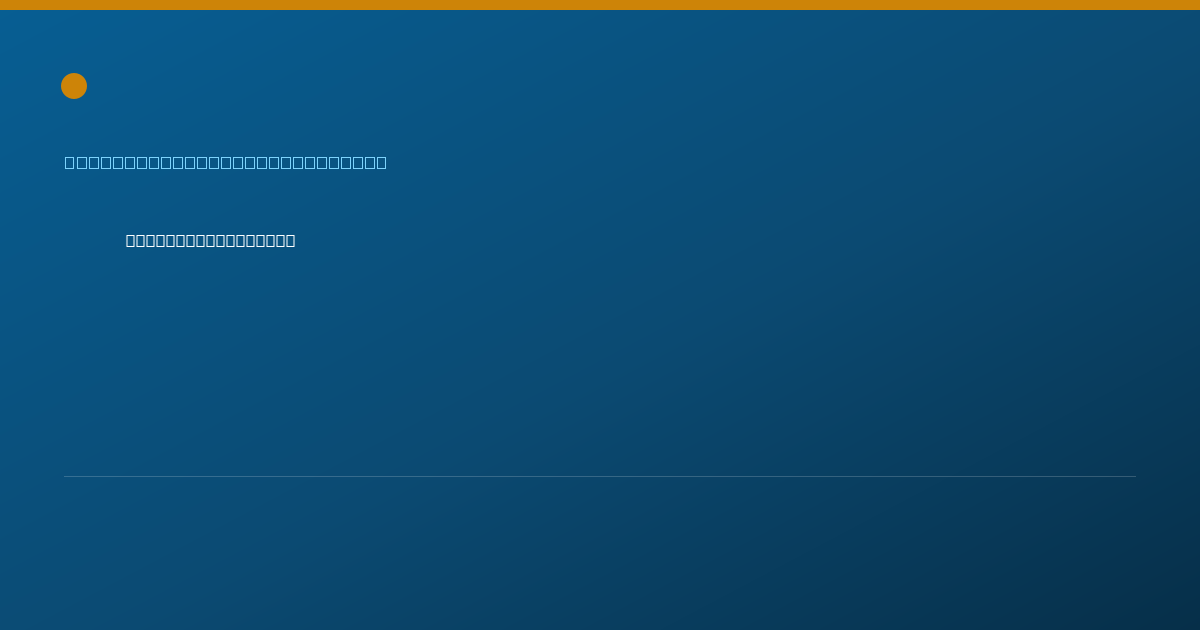Click empty space right of orange circle
1200x630 pixels.
click(x=600, y=86)
